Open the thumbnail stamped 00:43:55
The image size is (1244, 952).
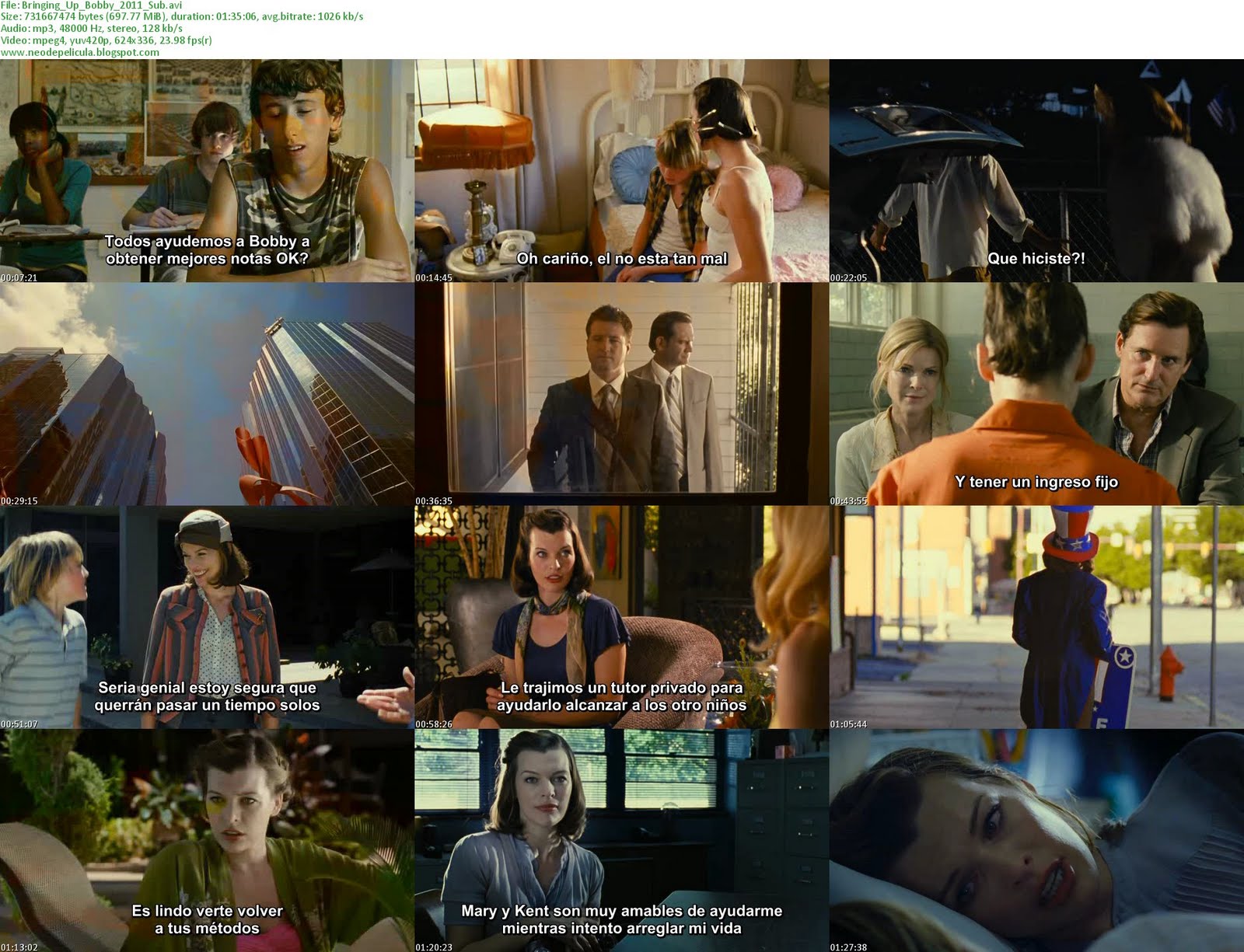[x=1036, y=394]
